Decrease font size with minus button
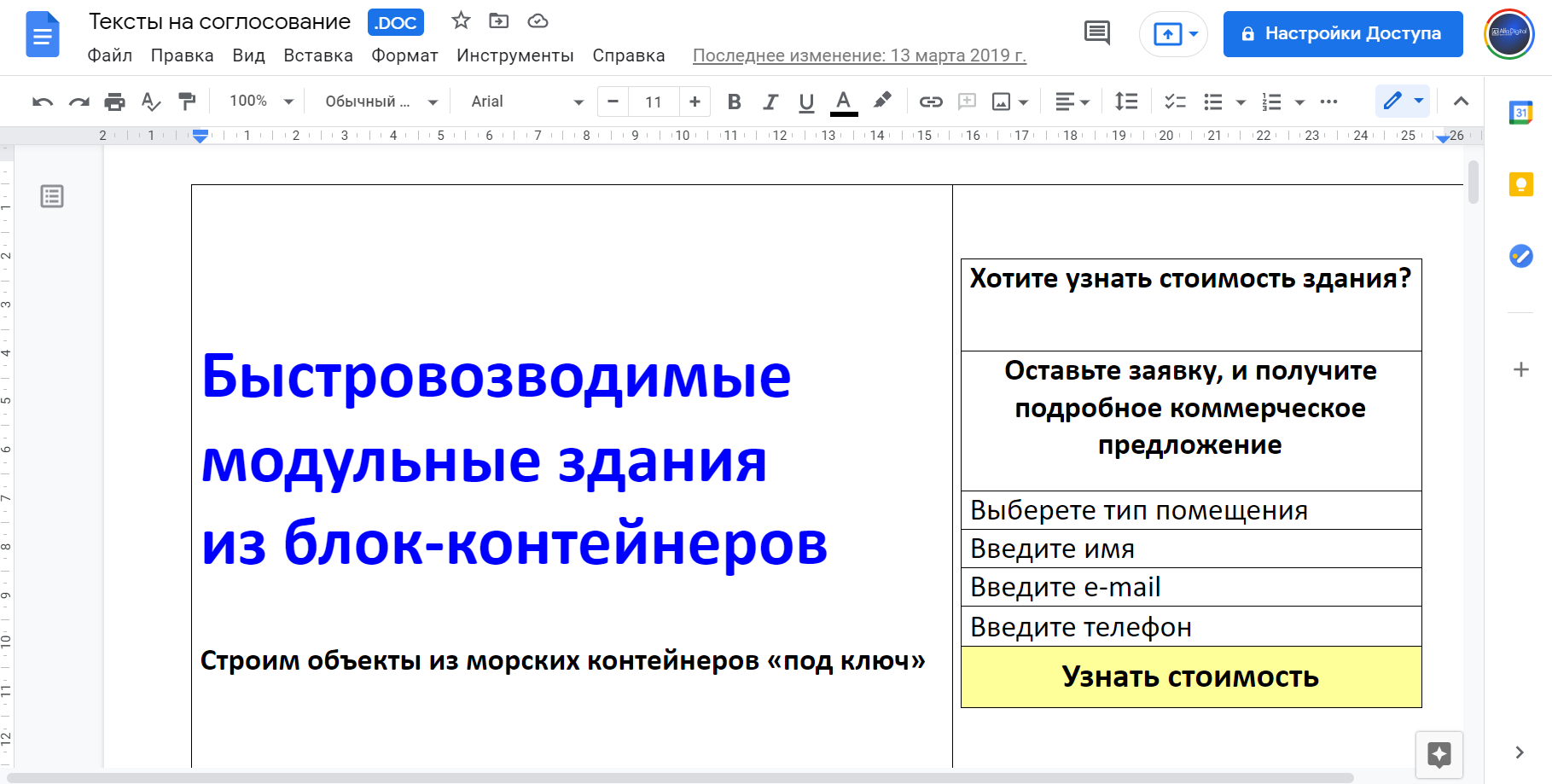This screenshot has width=1552, height=784. tap(613, 102)
